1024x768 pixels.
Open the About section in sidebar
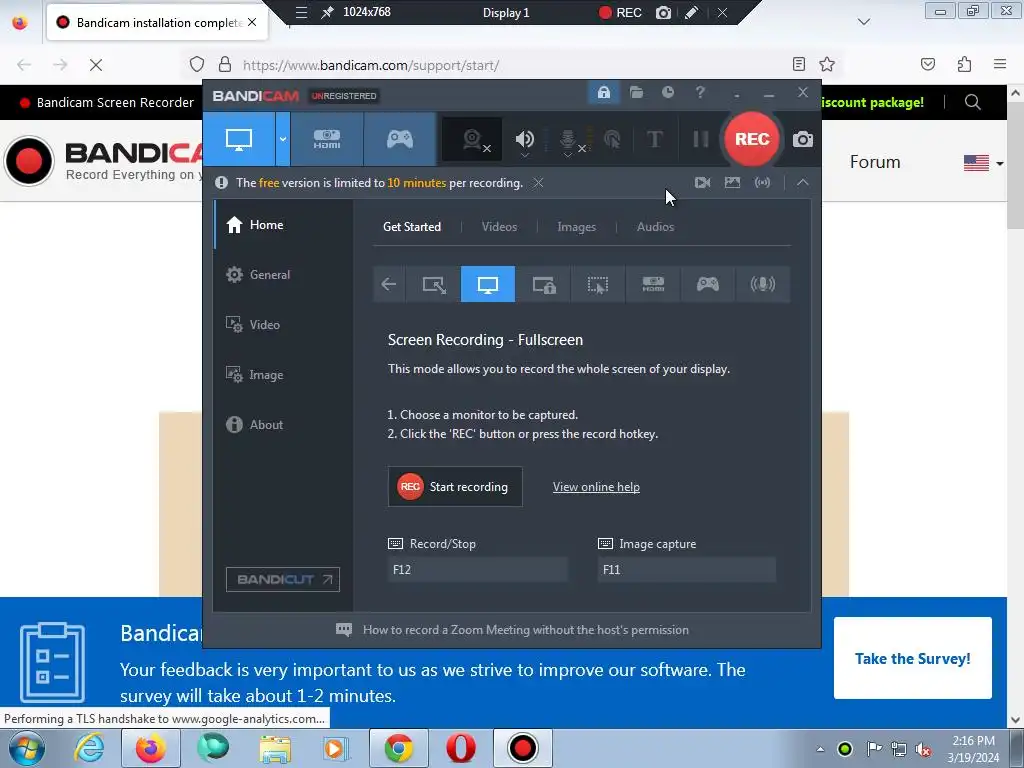283,424
